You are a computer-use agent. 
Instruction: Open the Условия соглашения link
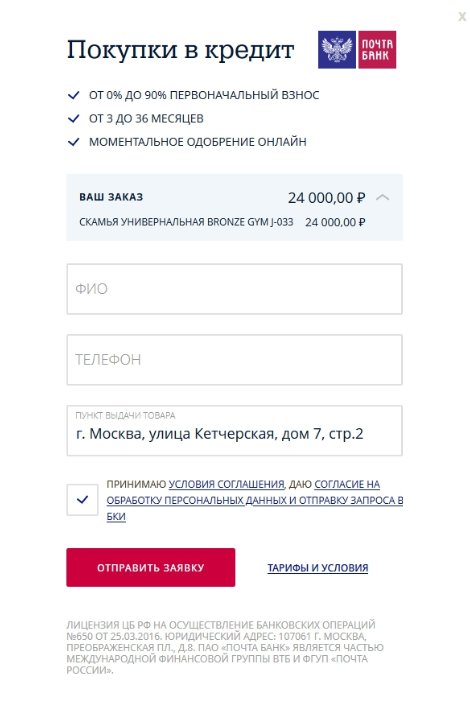click(226, 484)
